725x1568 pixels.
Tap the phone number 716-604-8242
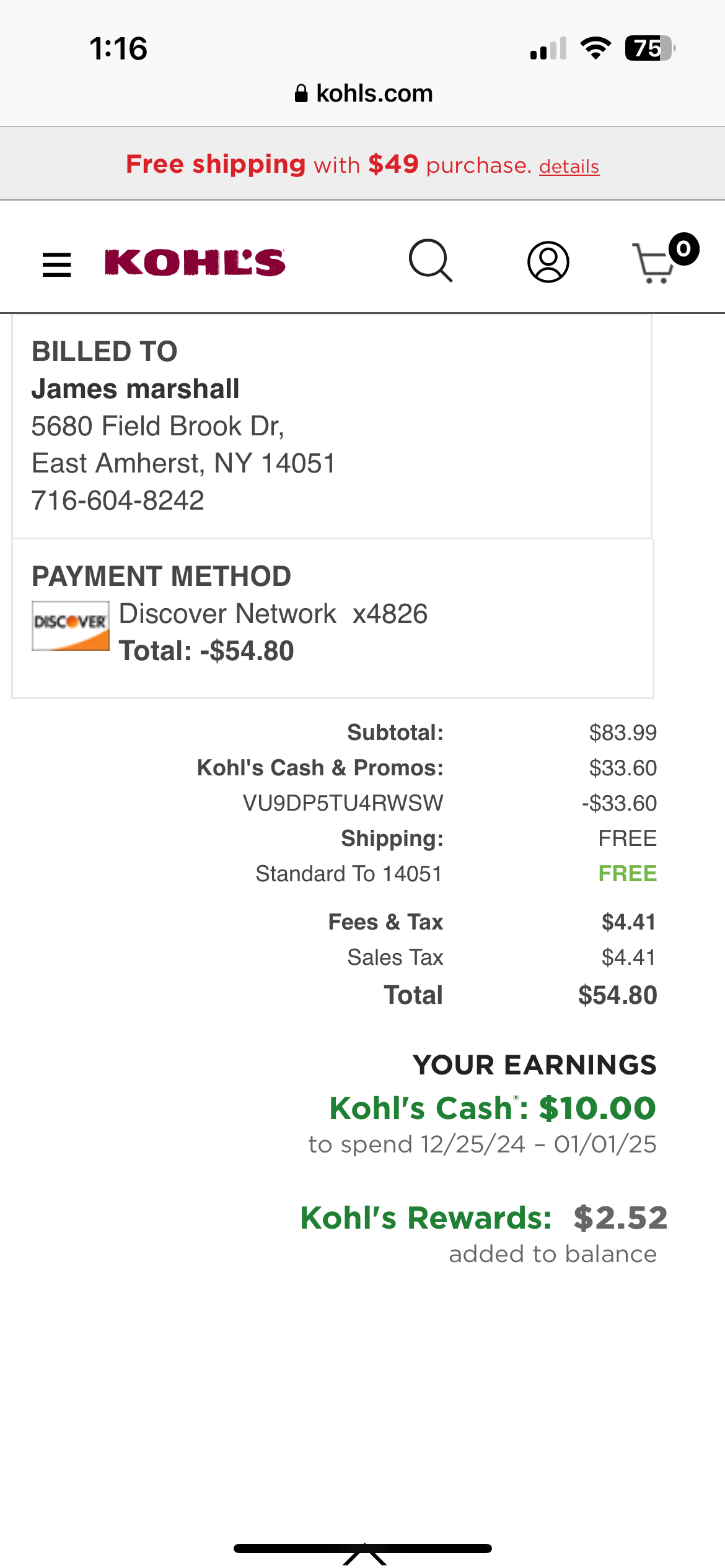point(118,500)
